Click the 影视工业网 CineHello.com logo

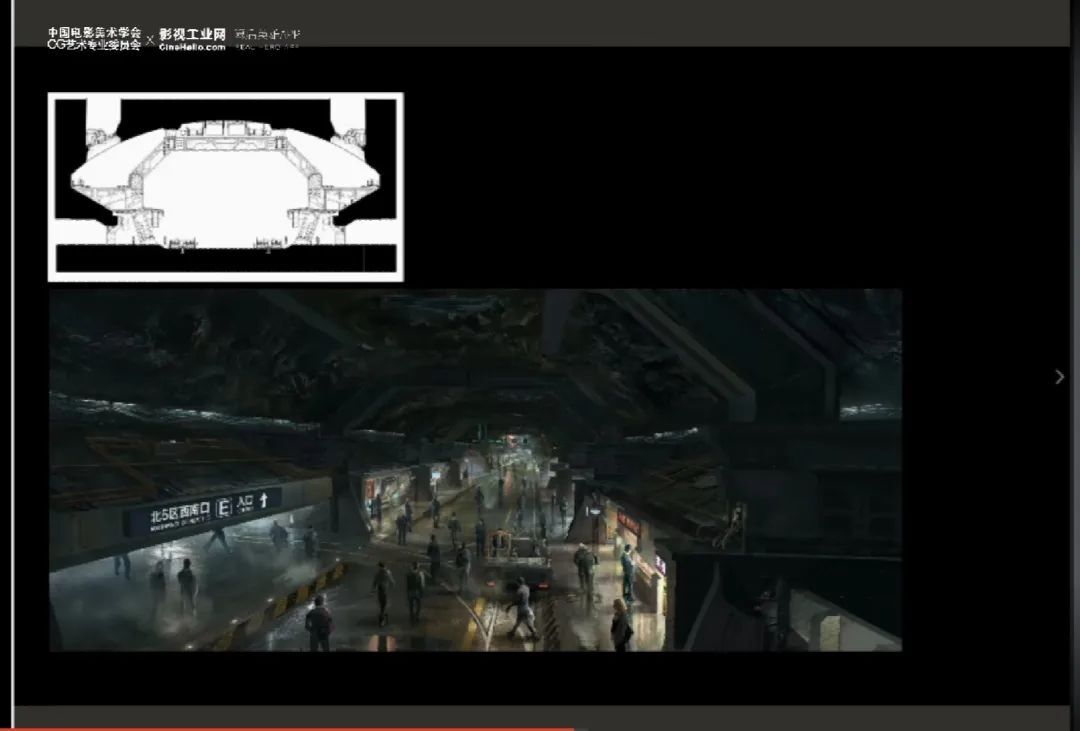[x=192, y=39]
